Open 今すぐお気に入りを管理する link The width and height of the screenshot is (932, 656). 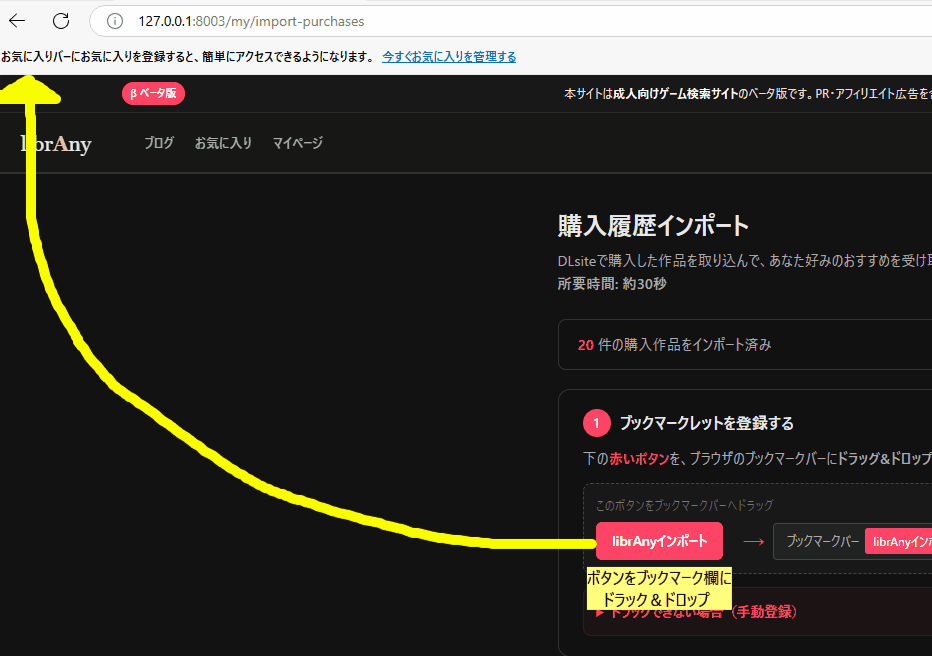(449, 57)
